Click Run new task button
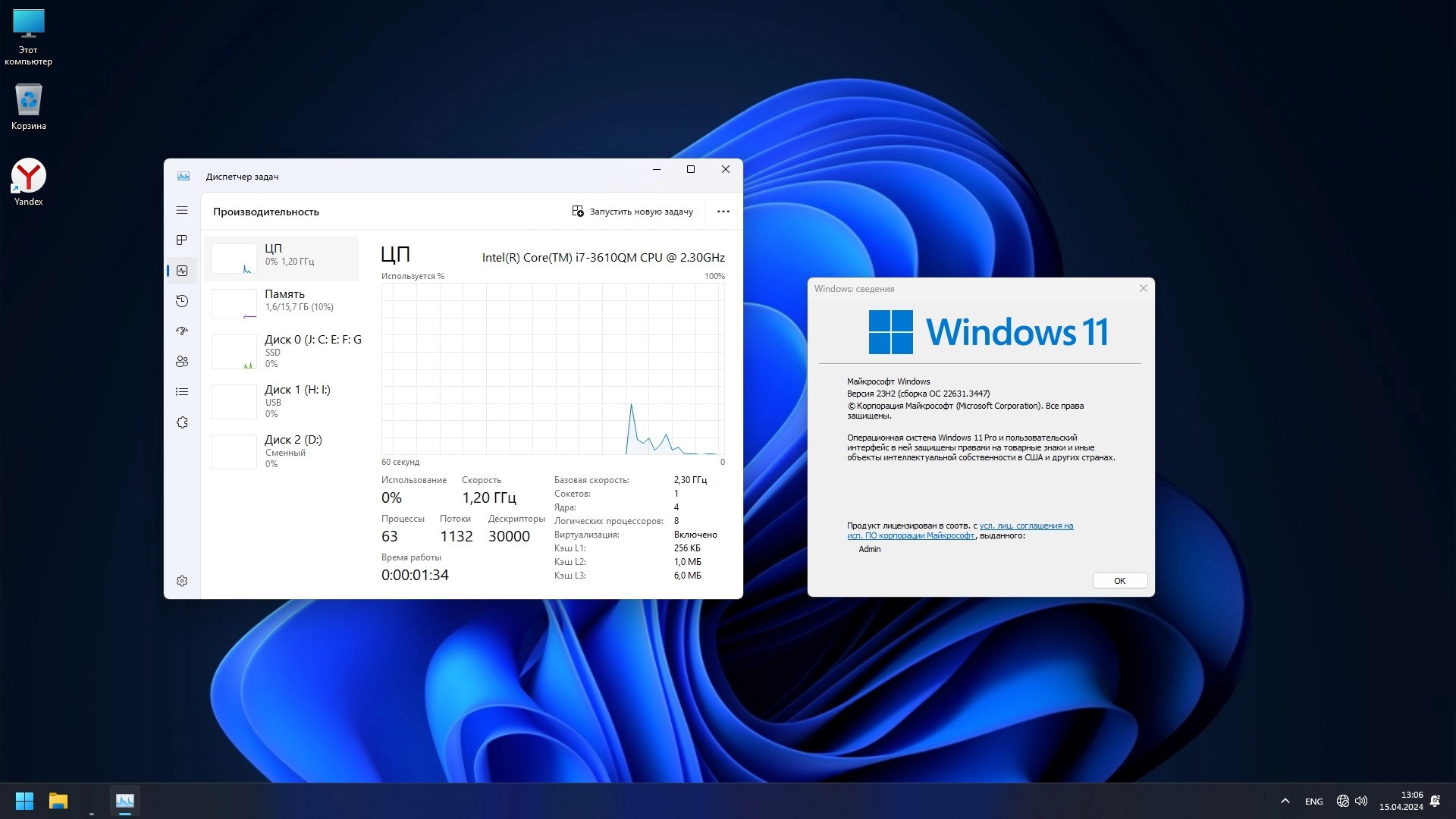The image size is (1456, 819). click(x=632, y=212)
